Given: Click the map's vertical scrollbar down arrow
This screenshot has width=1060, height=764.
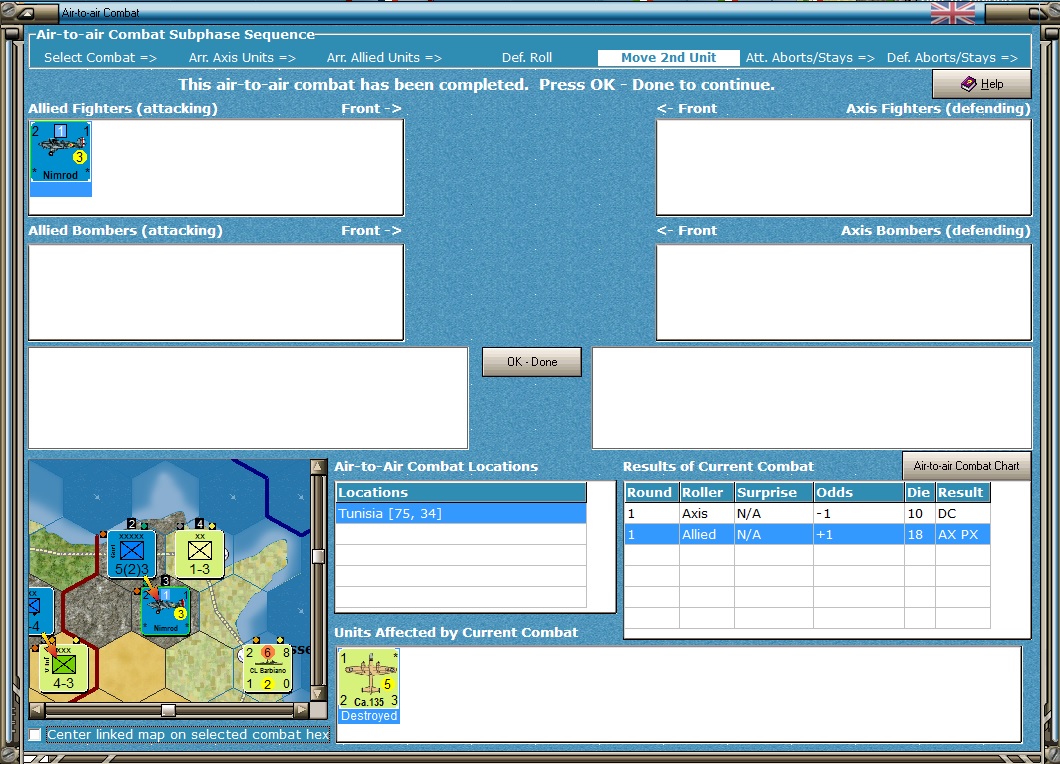Looking at the screenshot, I should click(x=317, y=694).
